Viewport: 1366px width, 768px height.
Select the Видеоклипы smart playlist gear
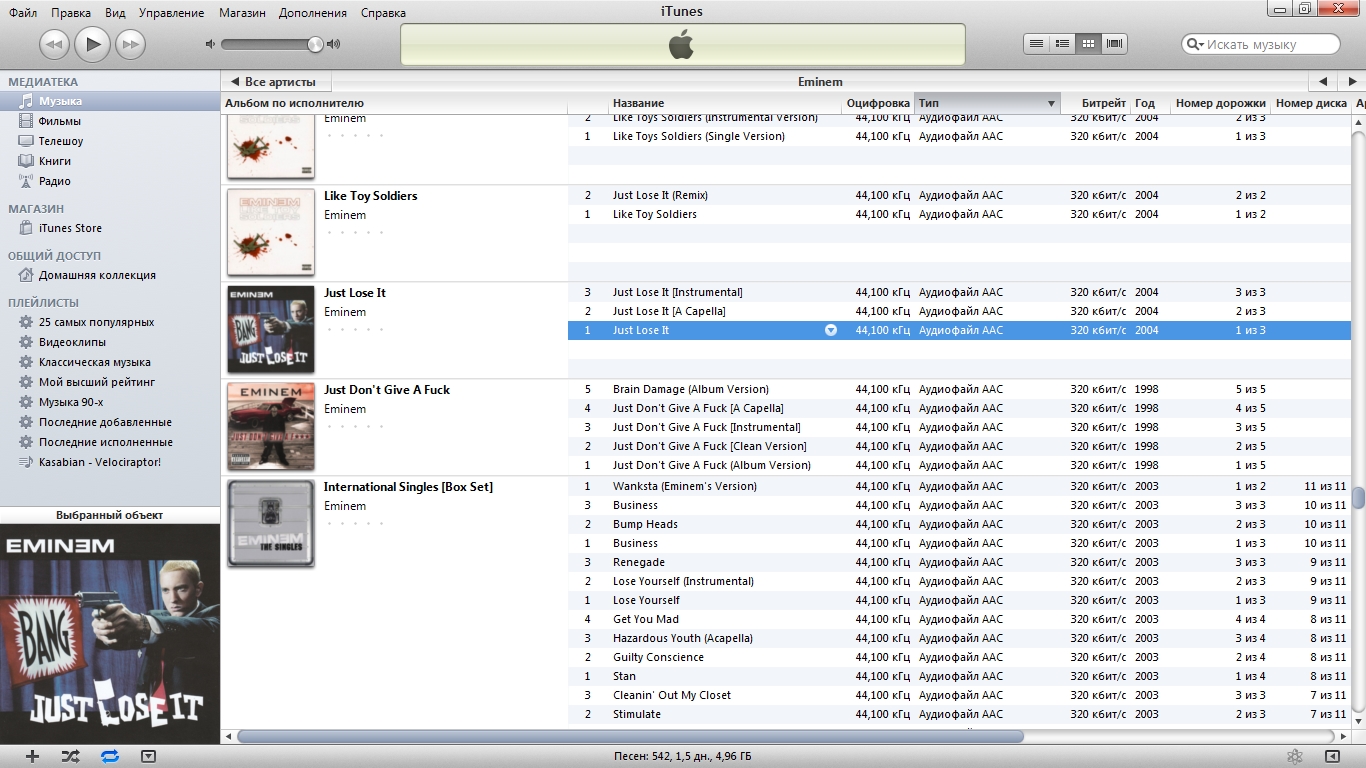[26, 342]
